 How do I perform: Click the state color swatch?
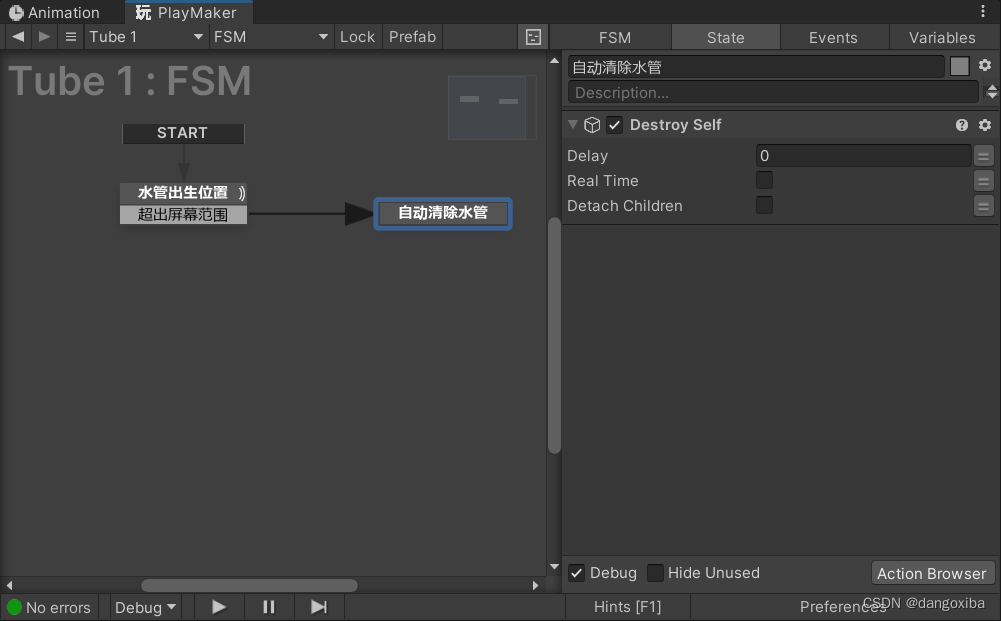tap(960, 66)
